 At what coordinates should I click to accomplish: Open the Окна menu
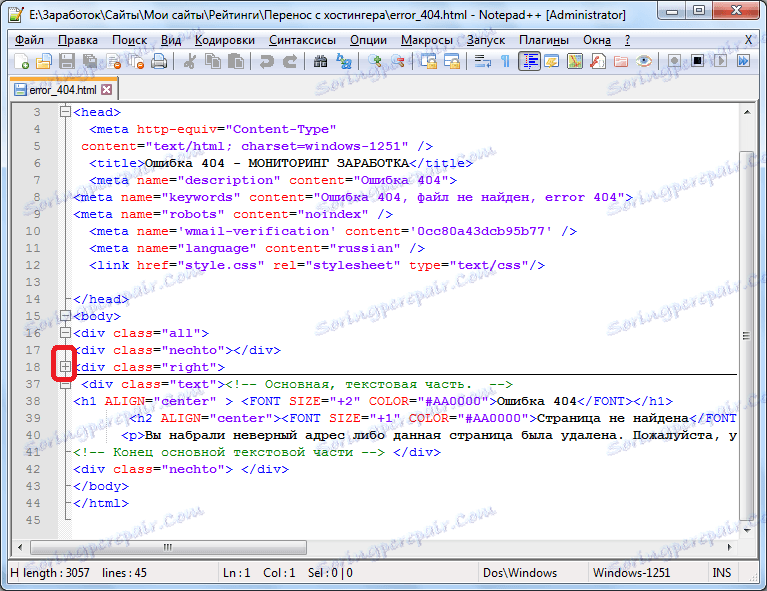[x=597, y=40]
